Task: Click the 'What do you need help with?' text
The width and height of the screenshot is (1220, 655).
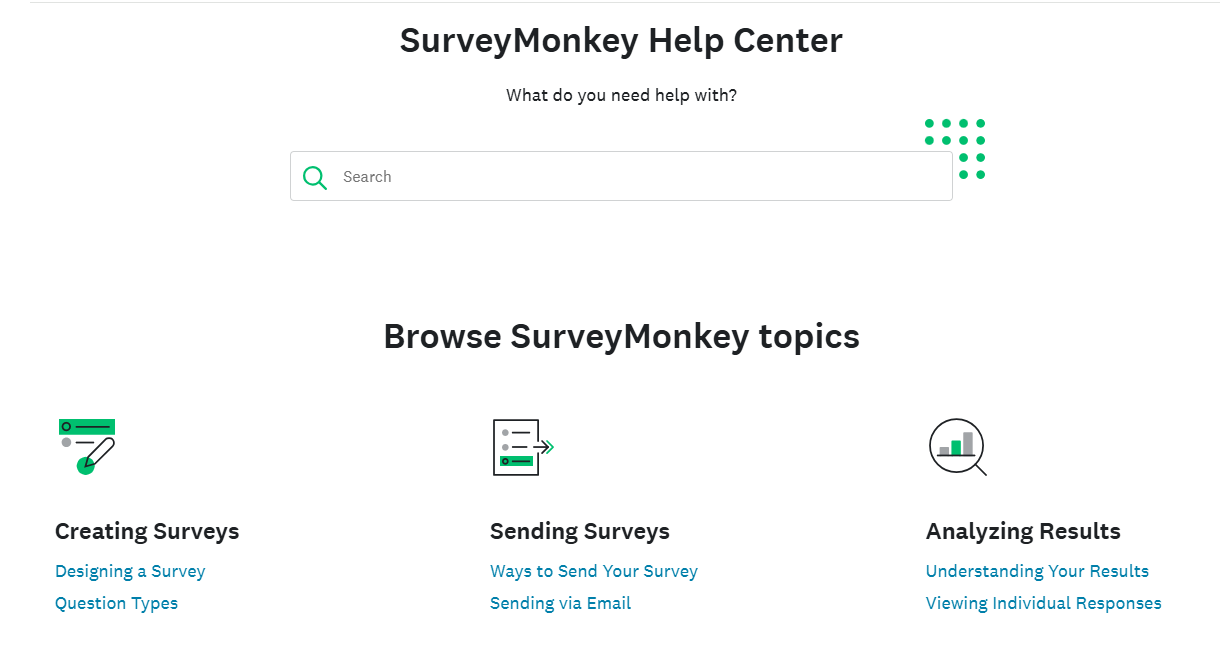Action: pyautogui.click(x=621, y=96)
